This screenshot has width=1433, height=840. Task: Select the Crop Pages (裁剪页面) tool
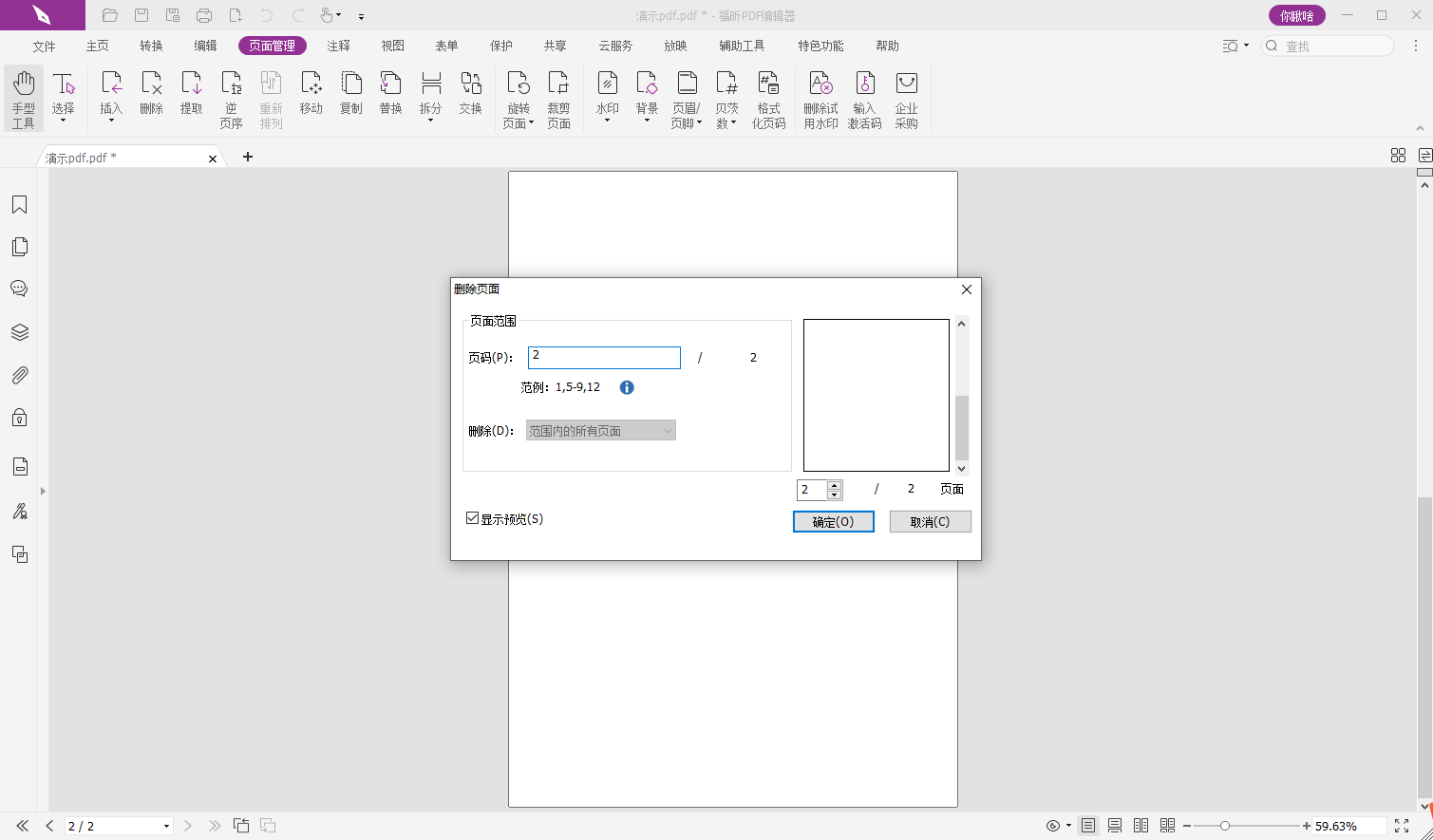tap(558, 99)
